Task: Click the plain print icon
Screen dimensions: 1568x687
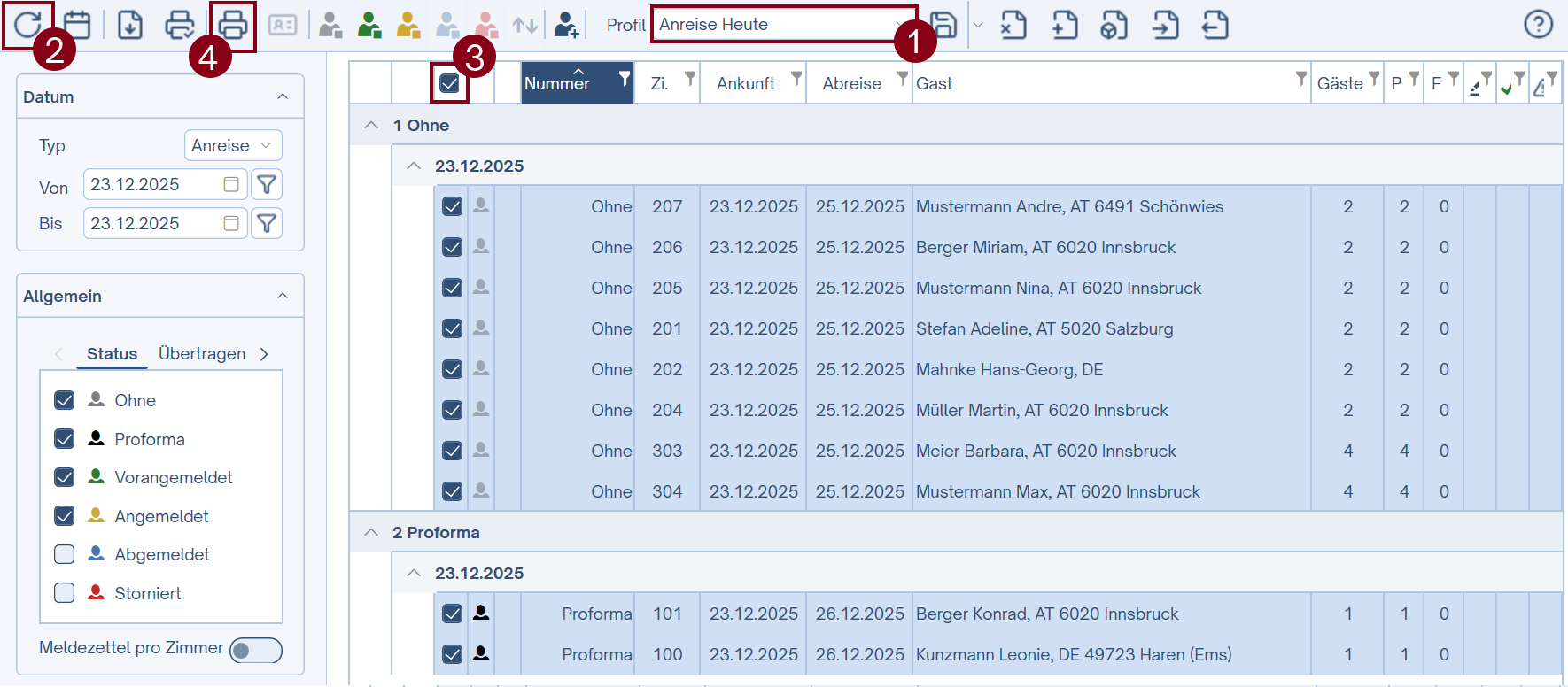Action: coord(233,25)
